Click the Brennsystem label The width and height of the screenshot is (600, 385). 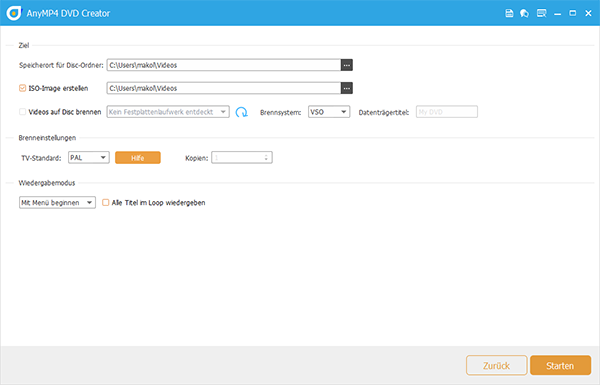click(280, 112)
